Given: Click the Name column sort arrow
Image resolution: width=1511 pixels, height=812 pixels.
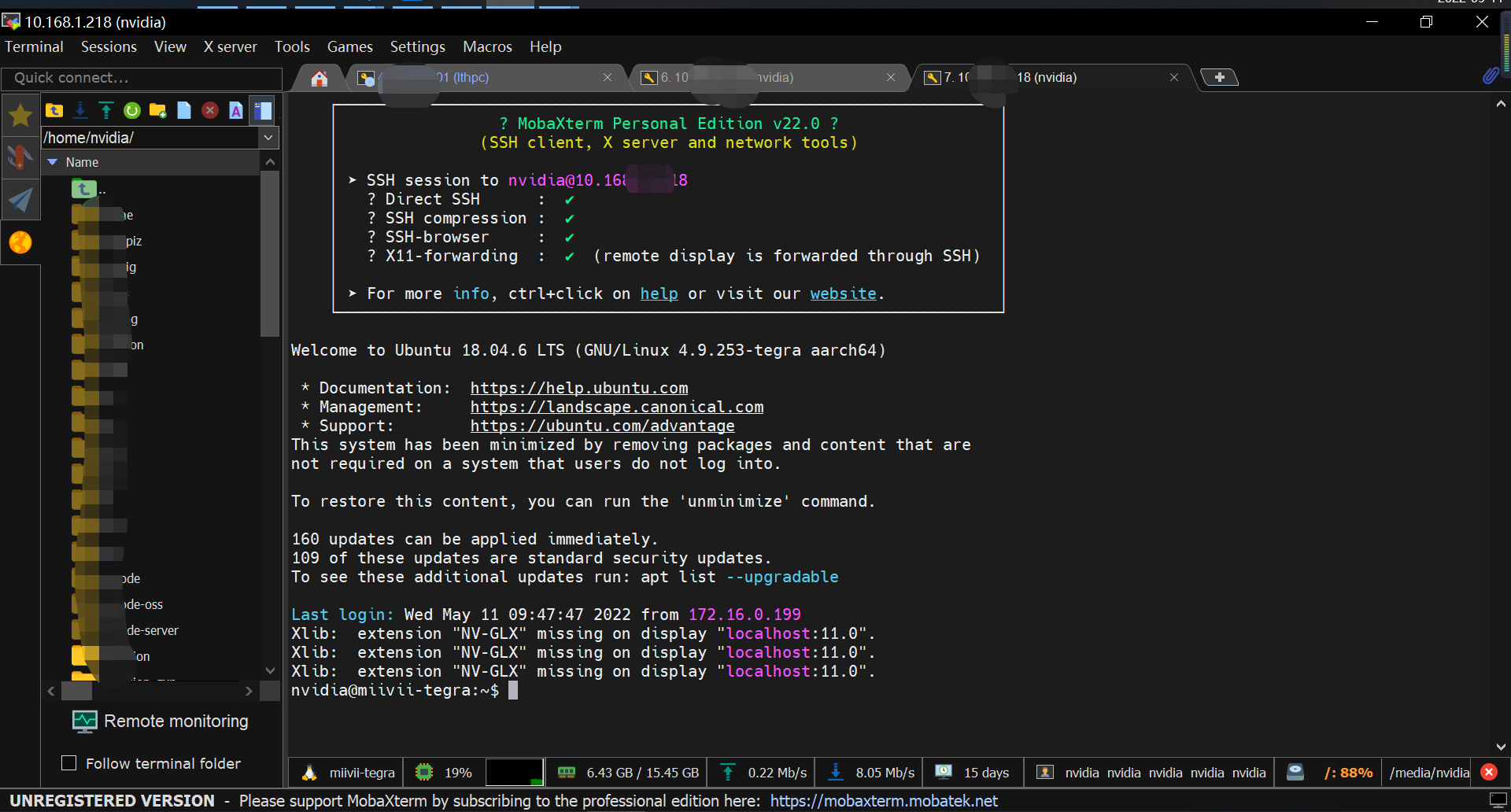Looking at the screenshot, I should coord(53,162).
